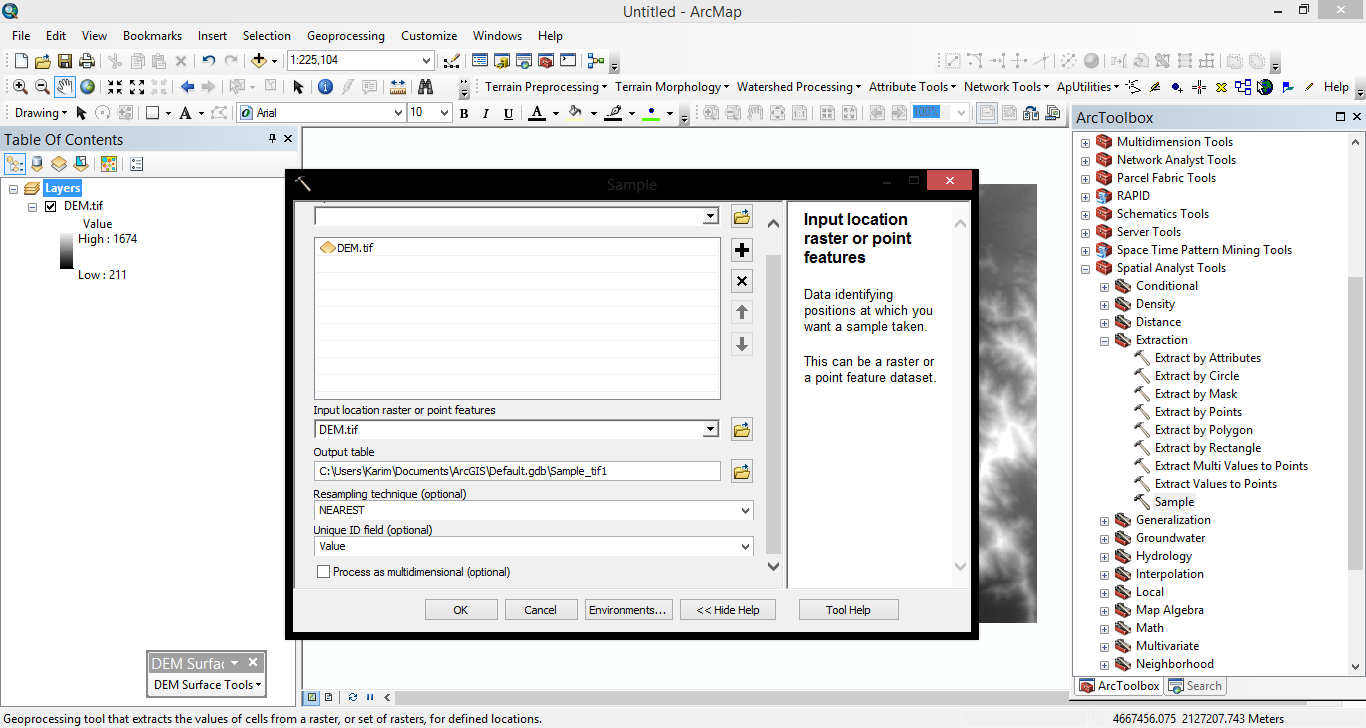Switch TOC to List By Source
Screen dimensions: 1366x728
37,164
